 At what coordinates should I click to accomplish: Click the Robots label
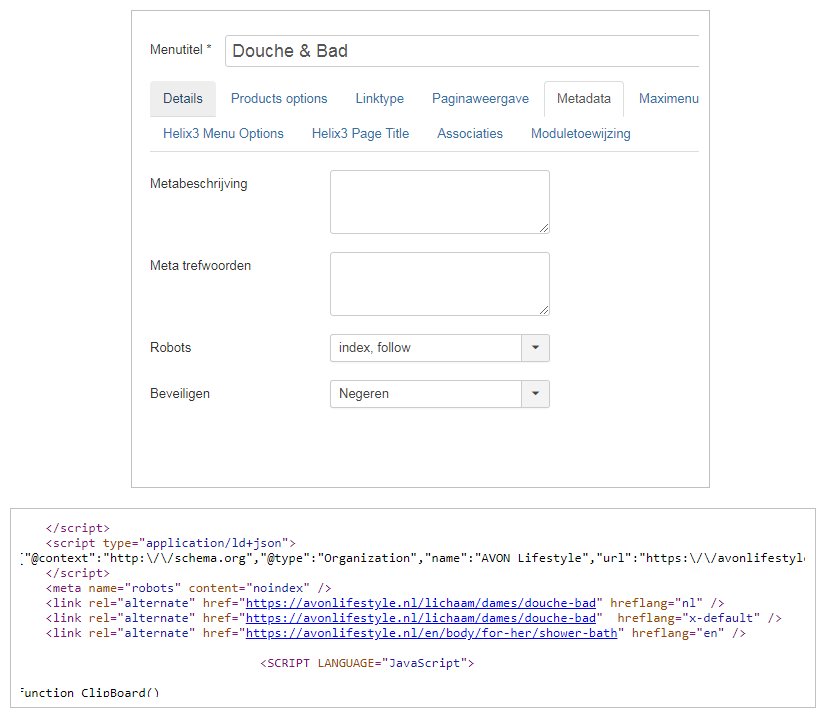coord(170,348)
